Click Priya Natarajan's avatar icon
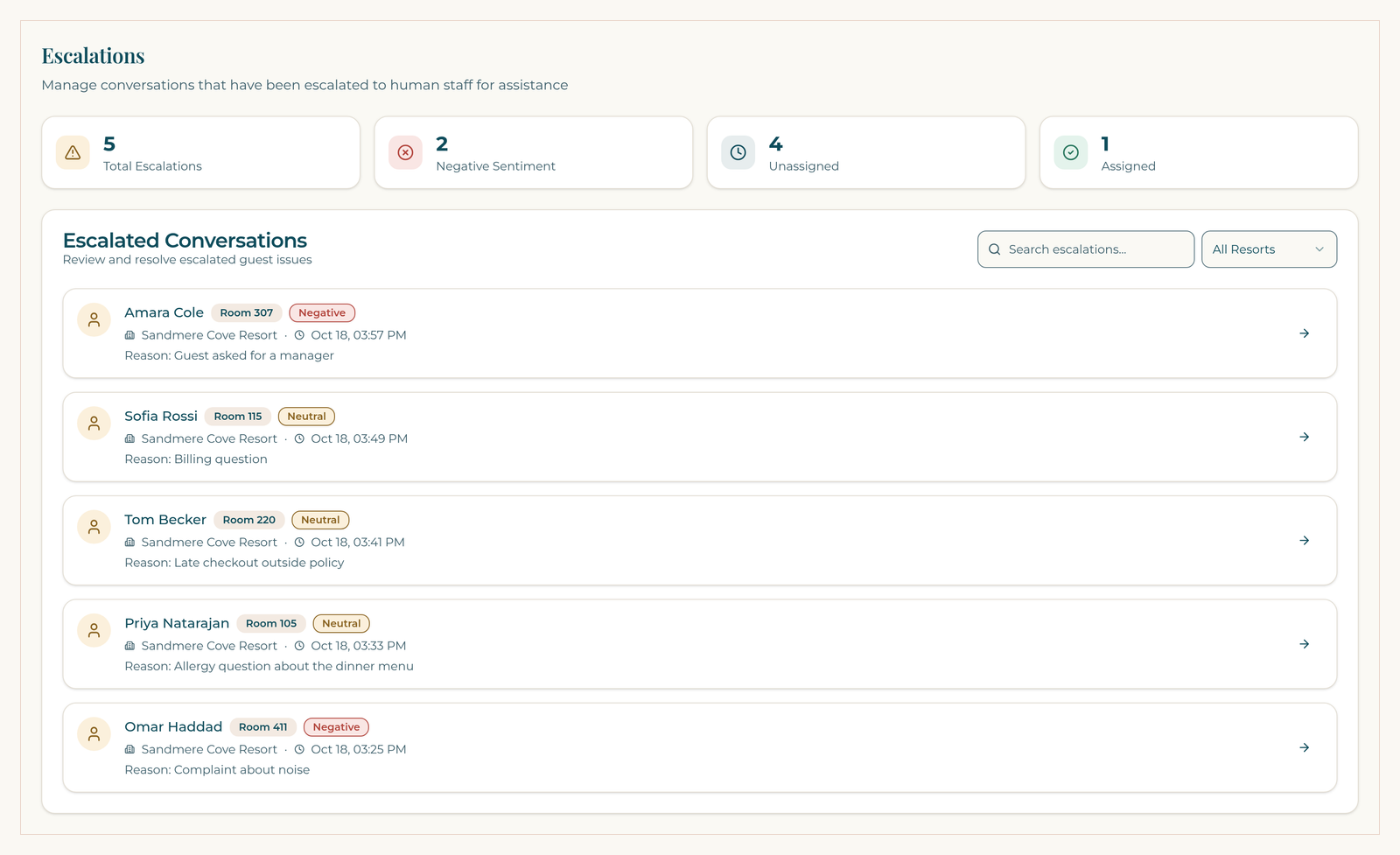This screenshot has width=1400, height=855. (94, 630)
